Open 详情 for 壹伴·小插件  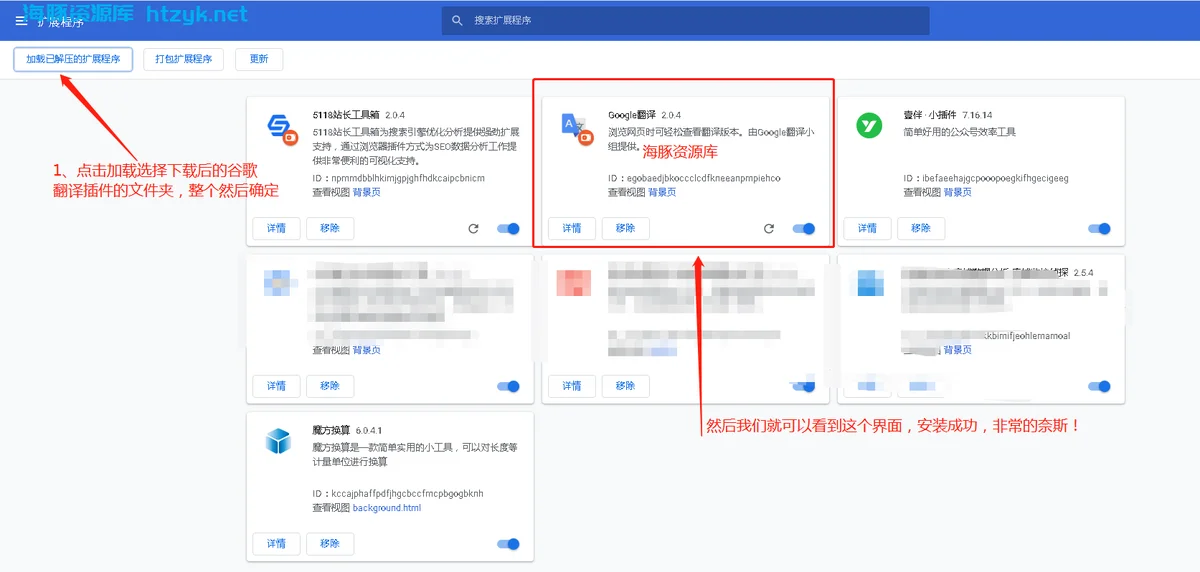point(867,228)
